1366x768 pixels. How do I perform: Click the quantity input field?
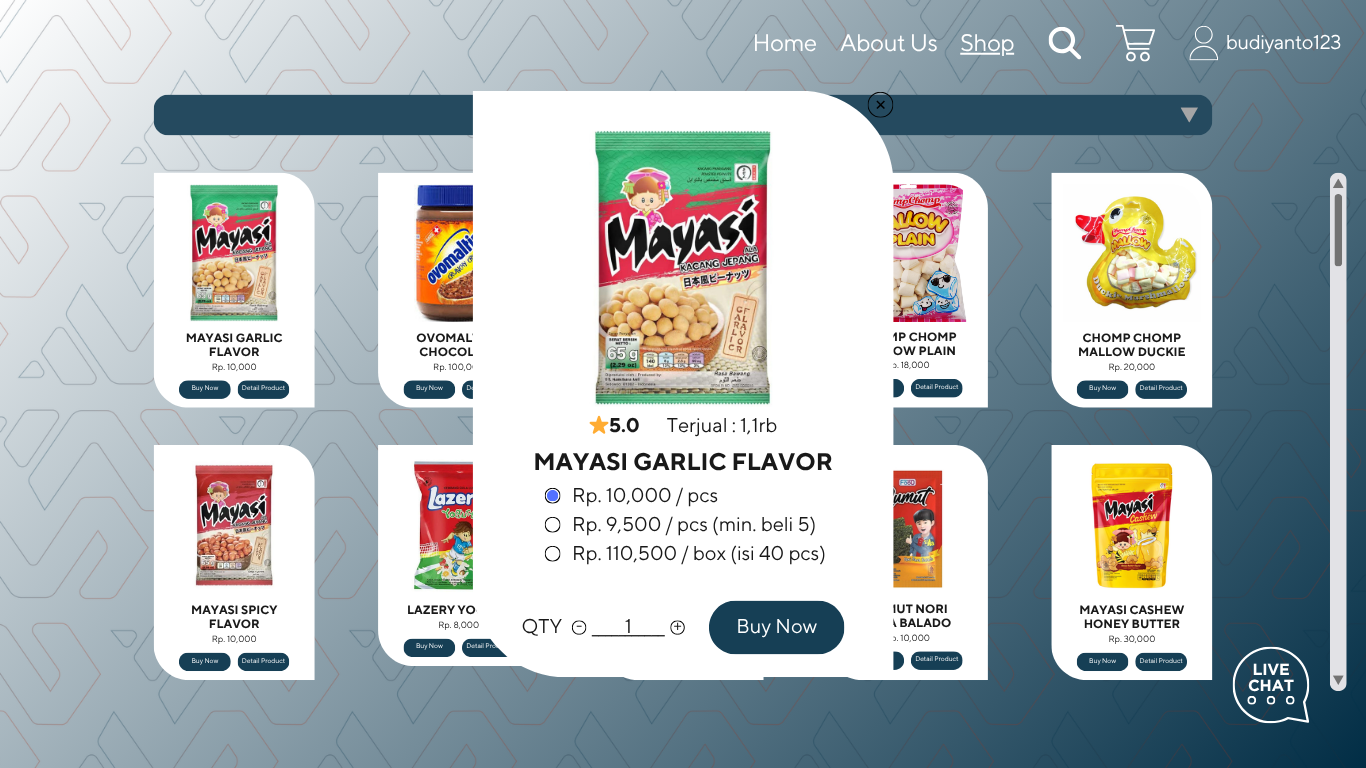click(x=628, y=627)
